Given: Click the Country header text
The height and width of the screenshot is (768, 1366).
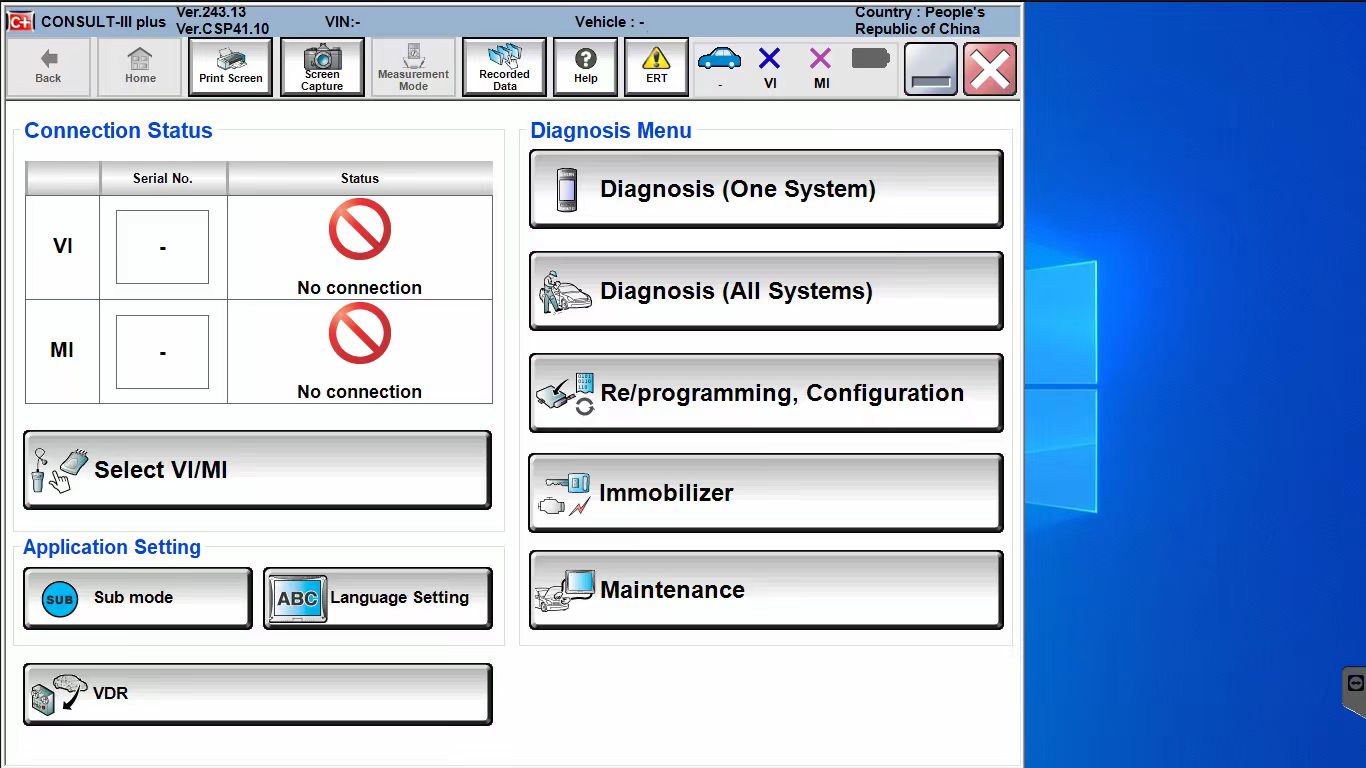Looking at the screenshot, I should [920, 21].
